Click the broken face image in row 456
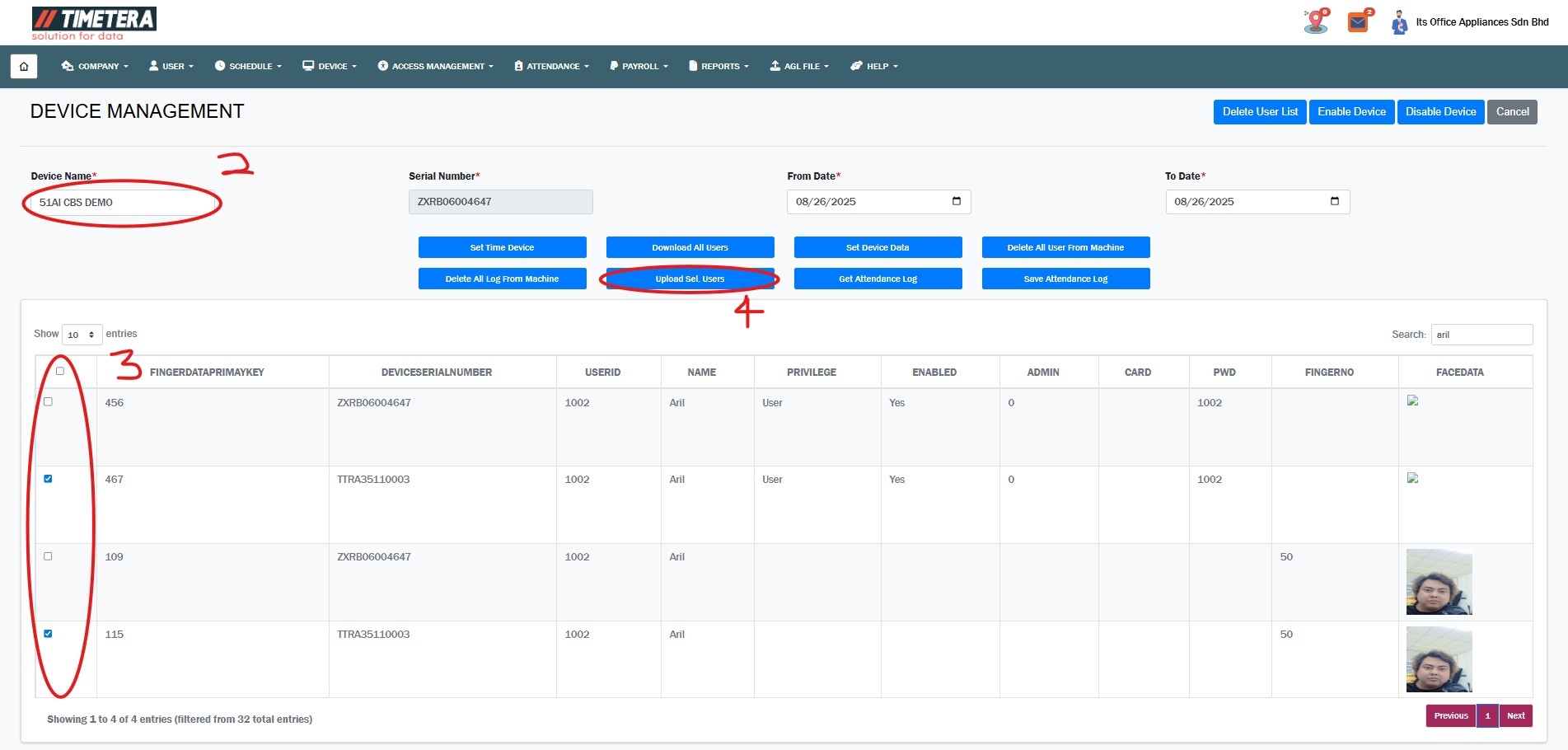Screen dimensions: 1568x750 [1412, 401]
